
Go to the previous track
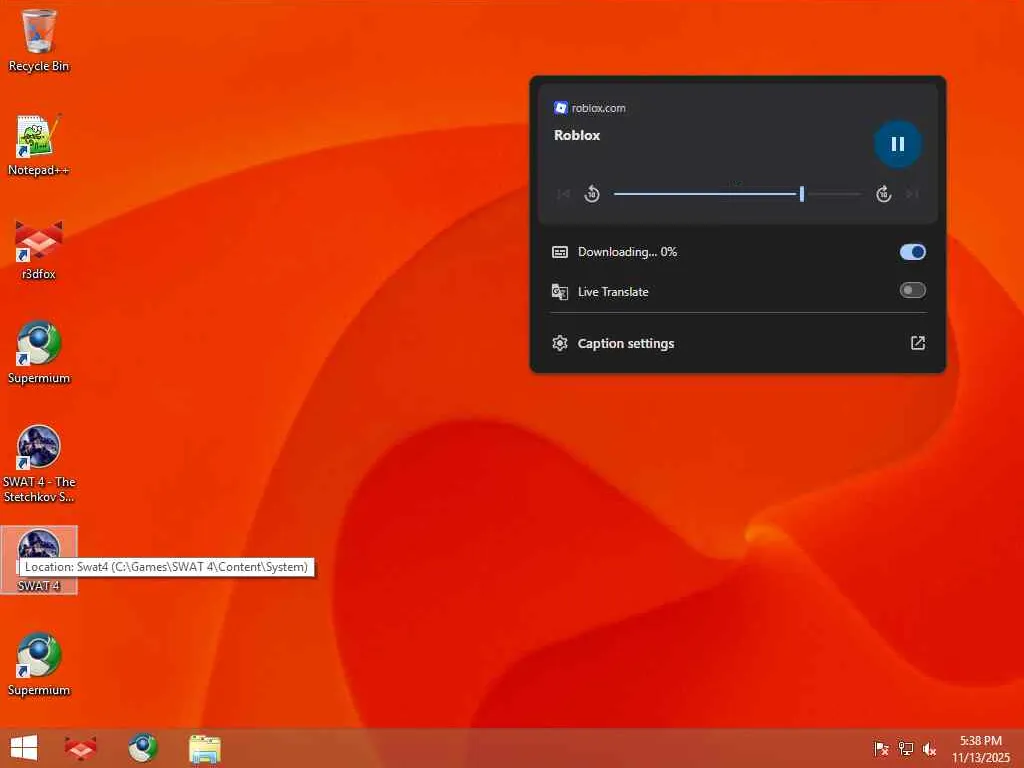tap(564, 194)
